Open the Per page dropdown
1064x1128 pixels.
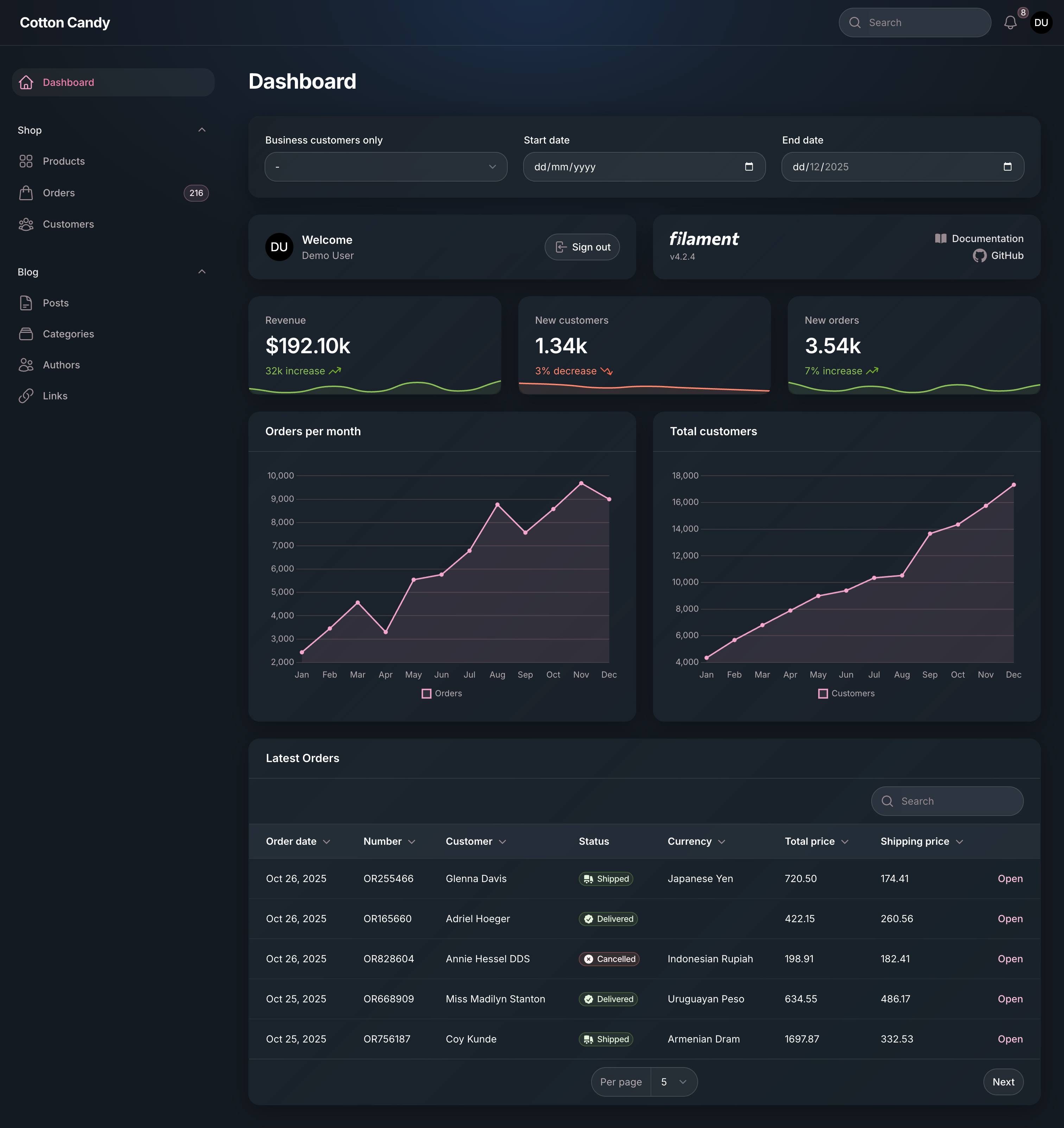point(674,1082)
